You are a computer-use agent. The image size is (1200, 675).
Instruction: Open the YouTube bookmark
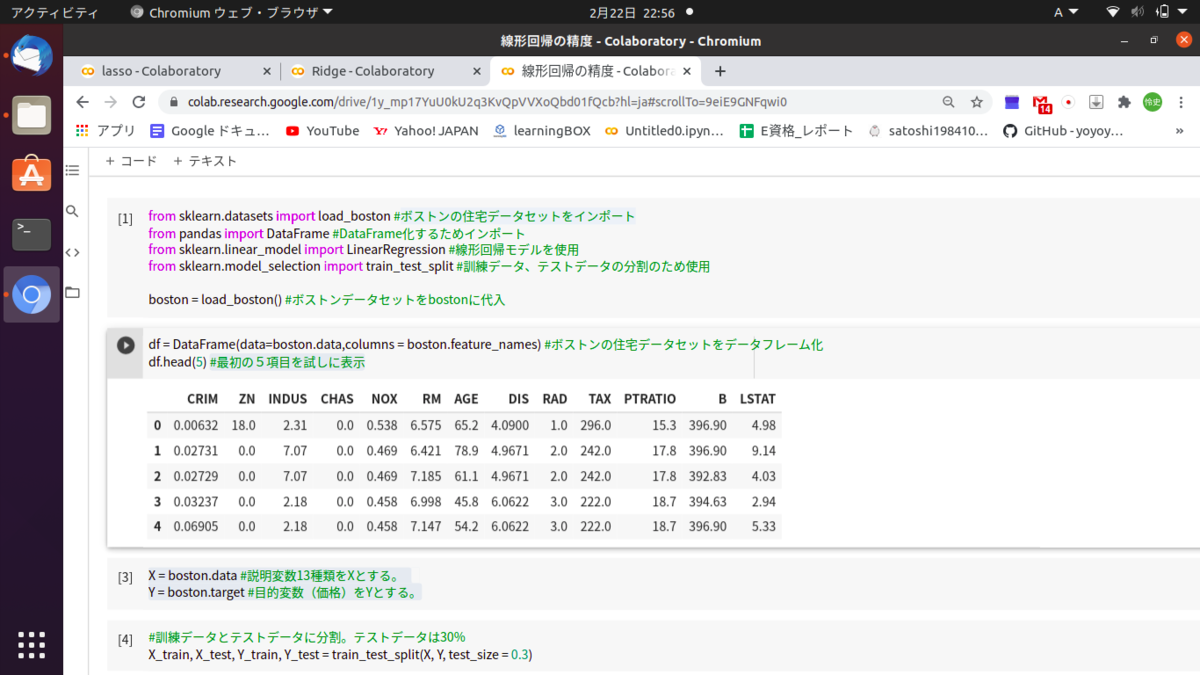(322, 131)
